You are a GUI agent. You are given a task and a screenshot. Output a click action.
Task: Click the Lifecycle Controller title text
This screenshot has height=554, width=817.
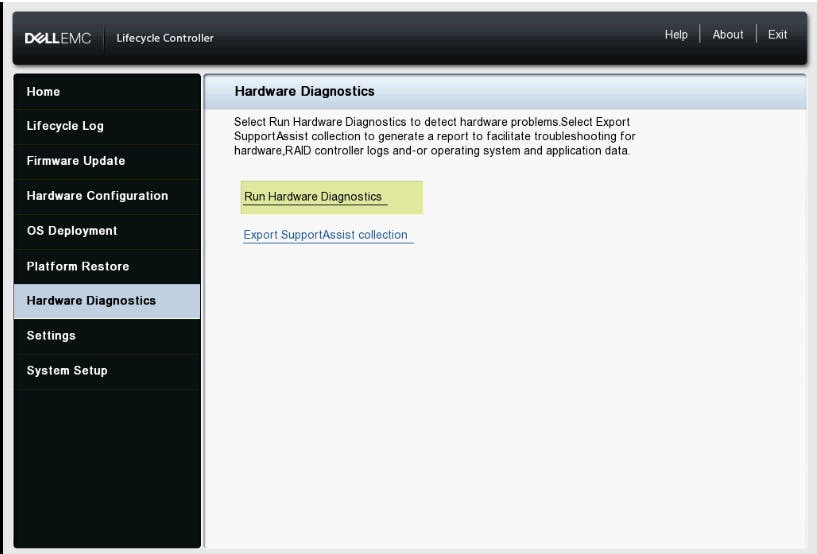(x=165, y=38)
